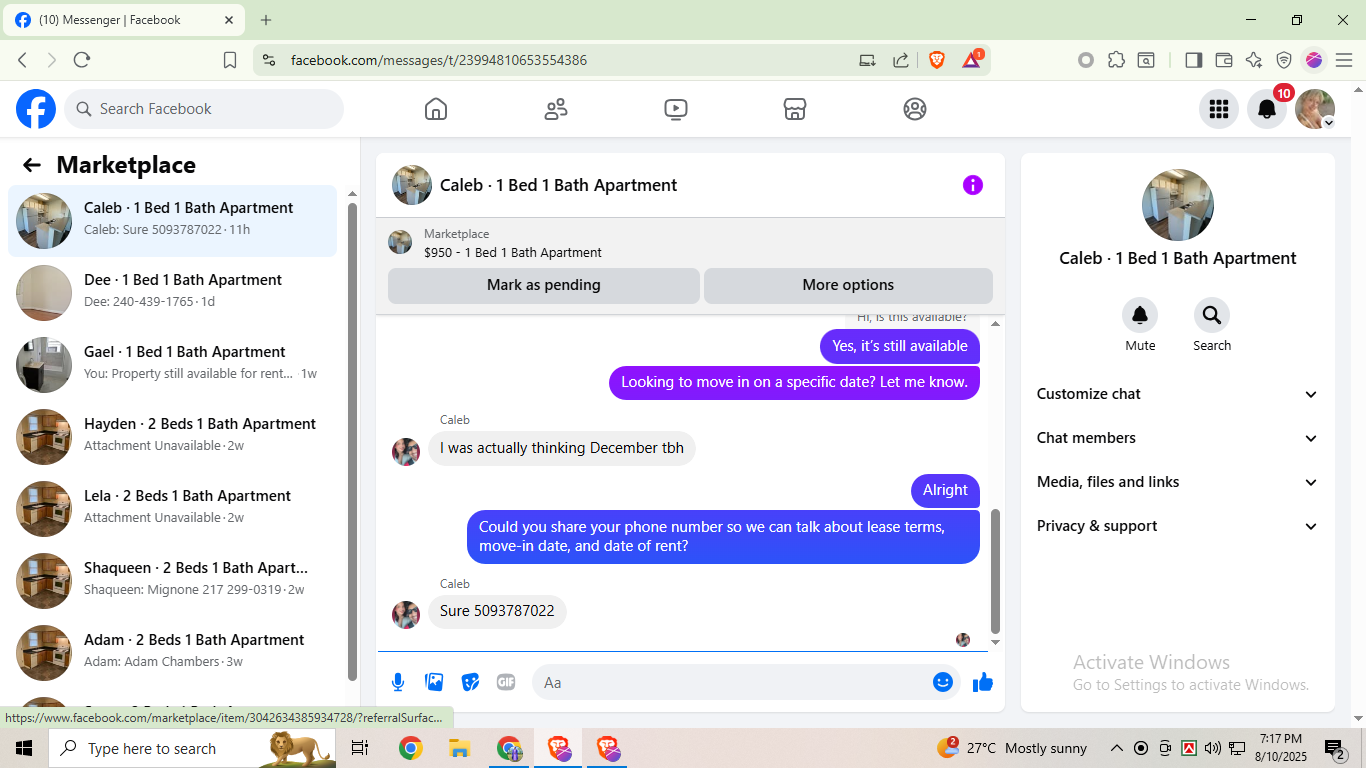
Task: Share this page from address bar
Action: tap(901, 60)
